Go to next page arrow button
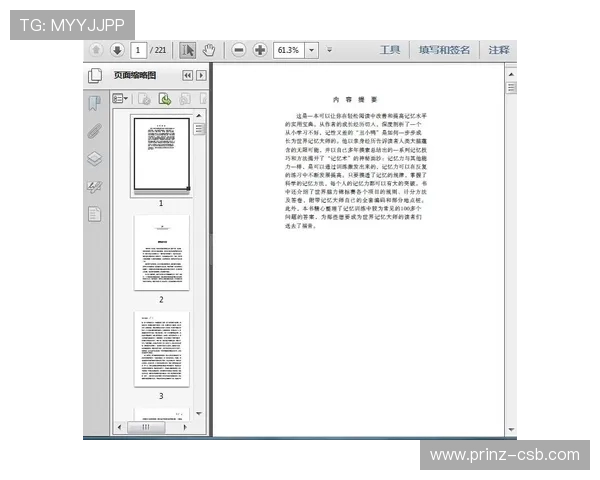The width and height of the screenshot is (600, 480). 117,50
